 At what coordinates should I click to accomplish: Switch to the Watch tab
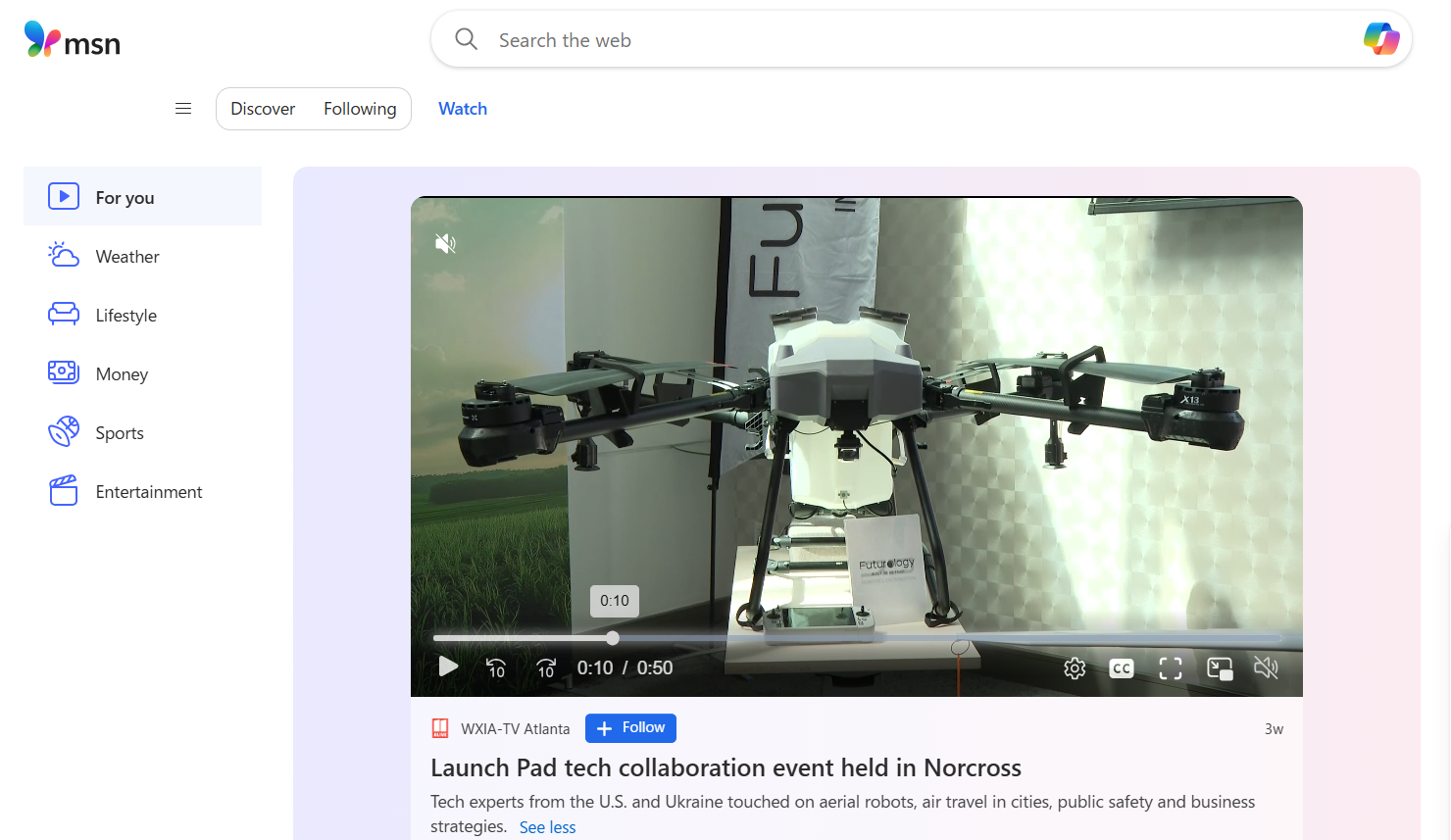(463, 109)
